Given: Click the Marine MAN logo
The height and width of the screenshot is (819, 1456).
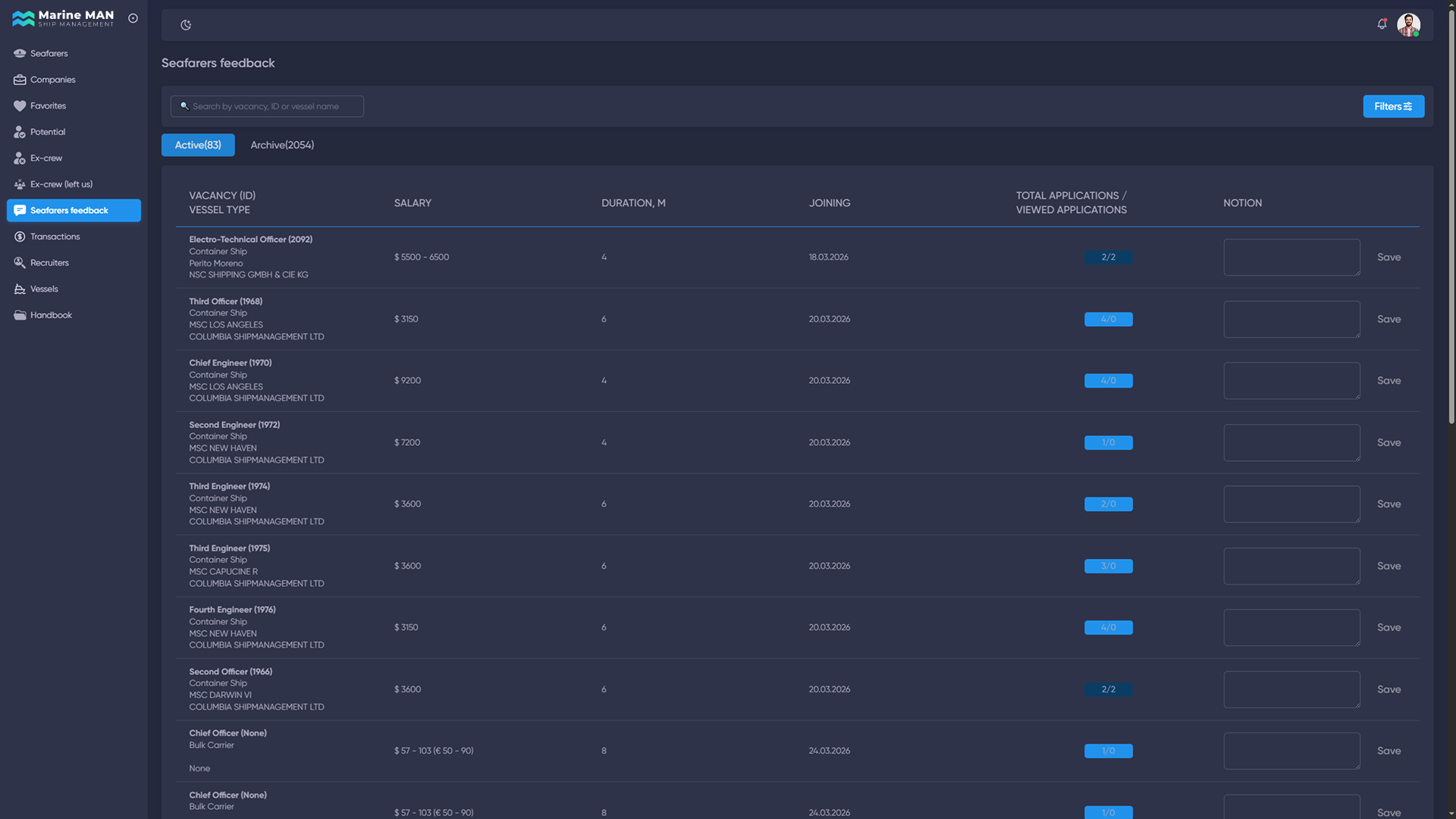Looking at the screenshot, I should click(x=63, y=18).
